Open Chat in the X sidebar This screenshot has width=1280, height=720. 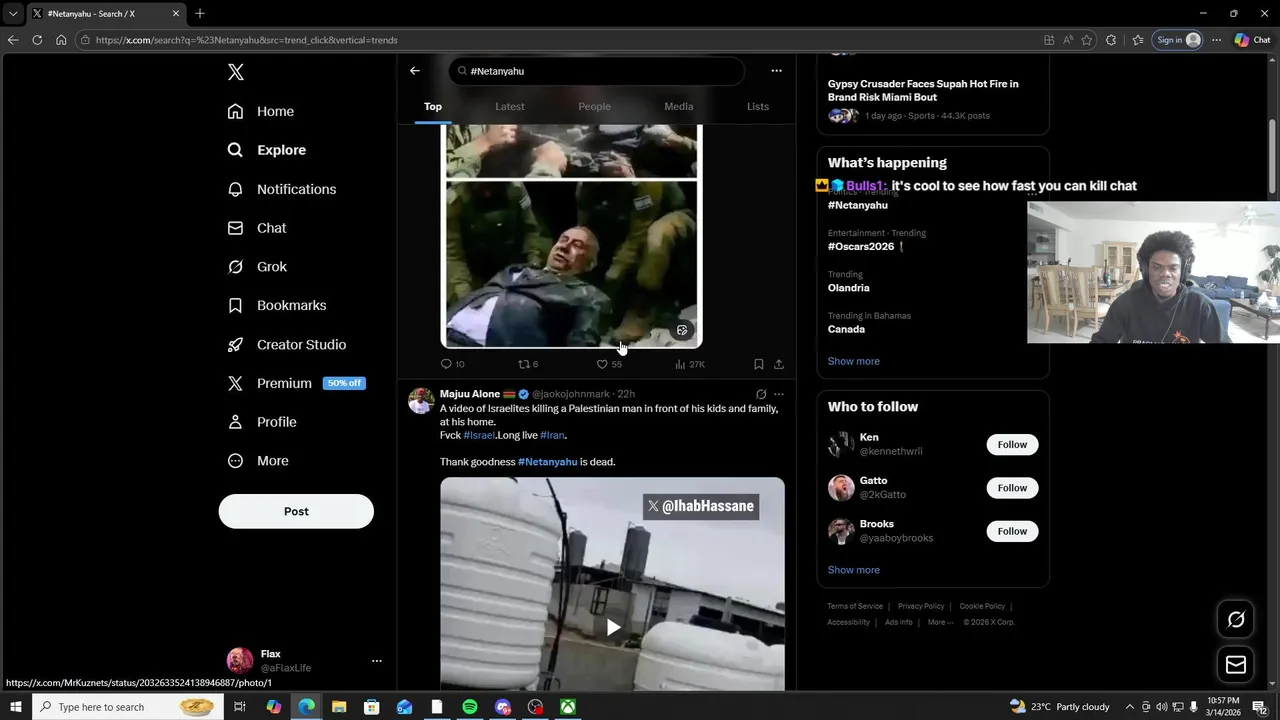coord(256,228)
